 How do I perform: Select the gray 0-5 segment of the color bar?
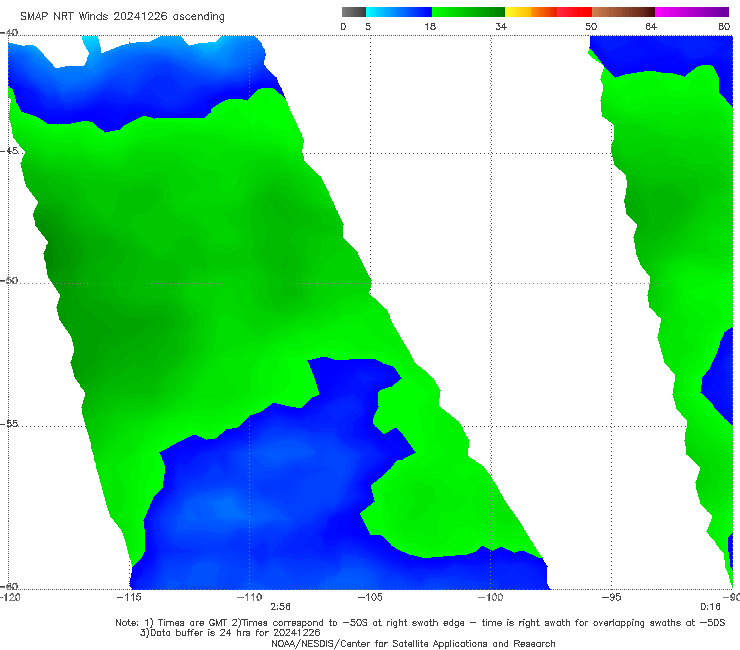point(354,12)
